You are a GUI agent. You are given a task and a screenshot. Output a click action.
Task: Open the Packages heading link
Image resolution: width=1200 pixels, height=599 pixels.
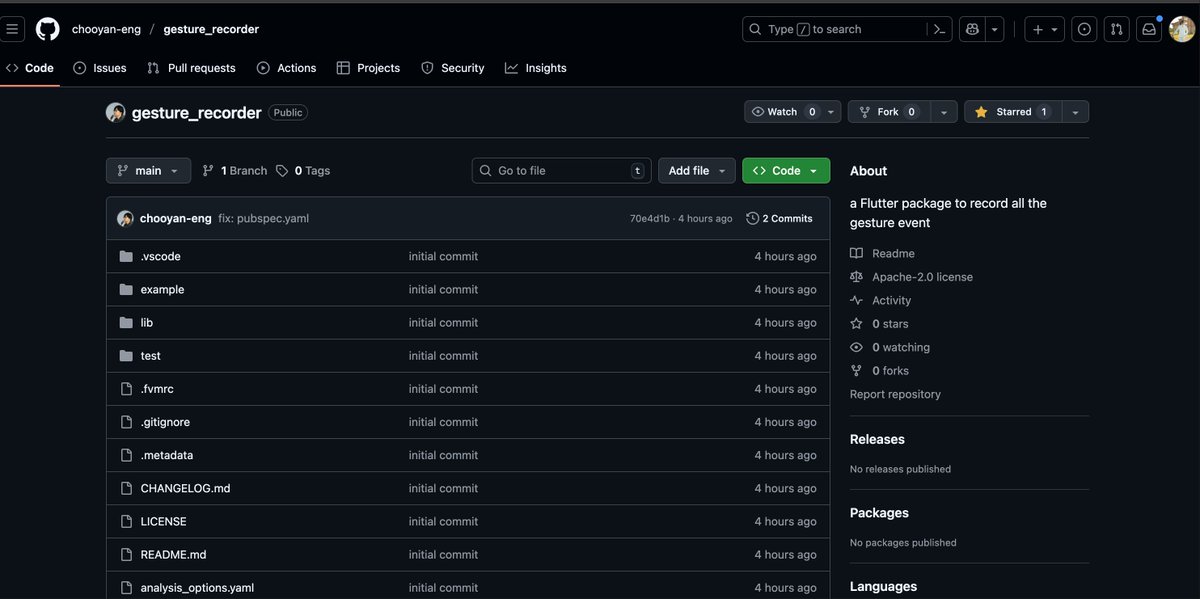[x=879, y=513]
